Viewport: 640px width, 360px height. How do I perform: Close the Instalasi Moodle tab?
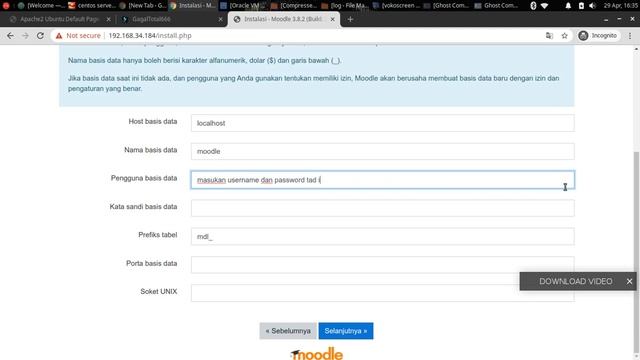tap(333, 19)
